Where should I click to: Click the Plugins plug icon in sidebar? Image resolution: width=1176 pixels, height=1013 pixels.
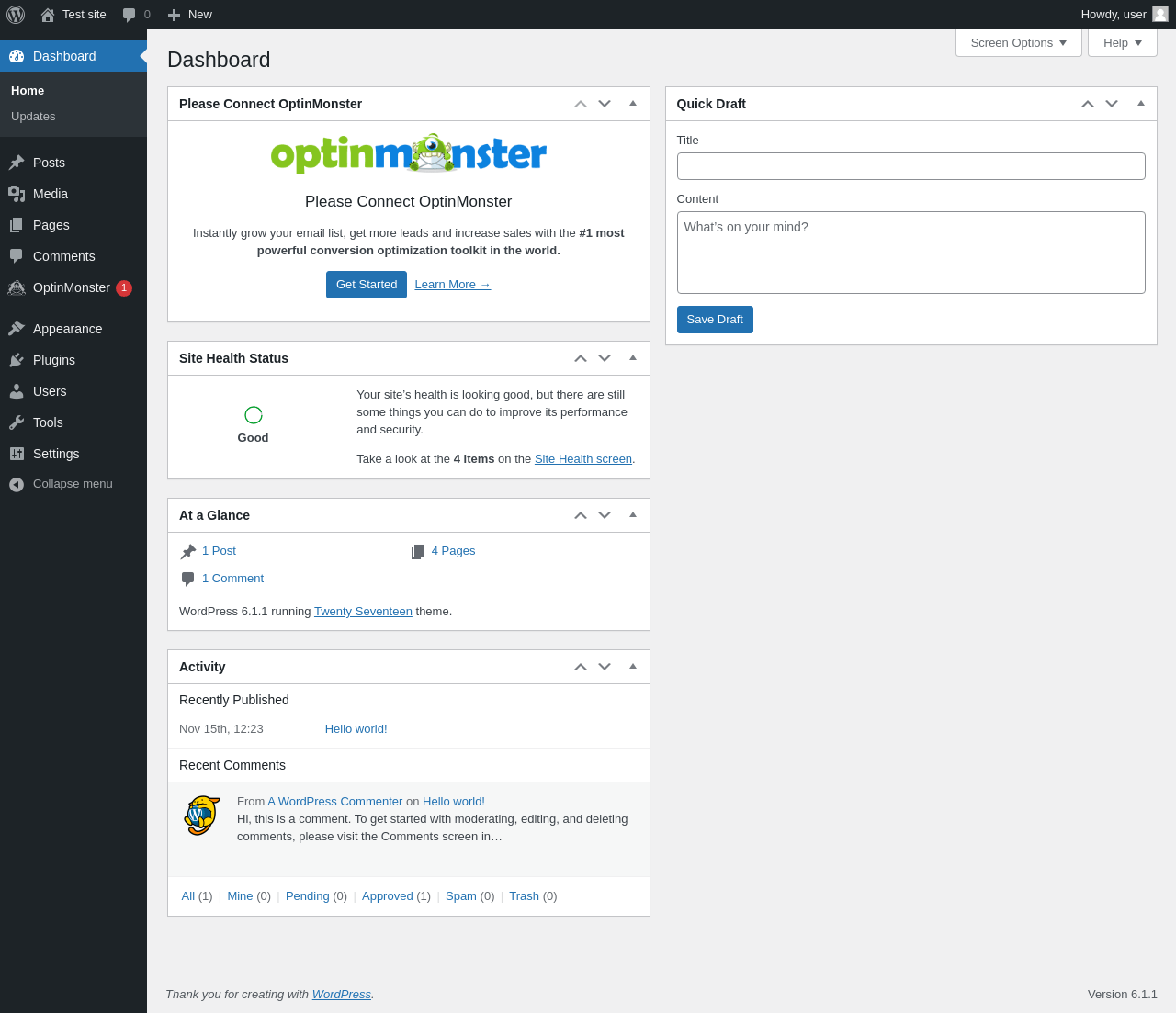pos(17,360)
